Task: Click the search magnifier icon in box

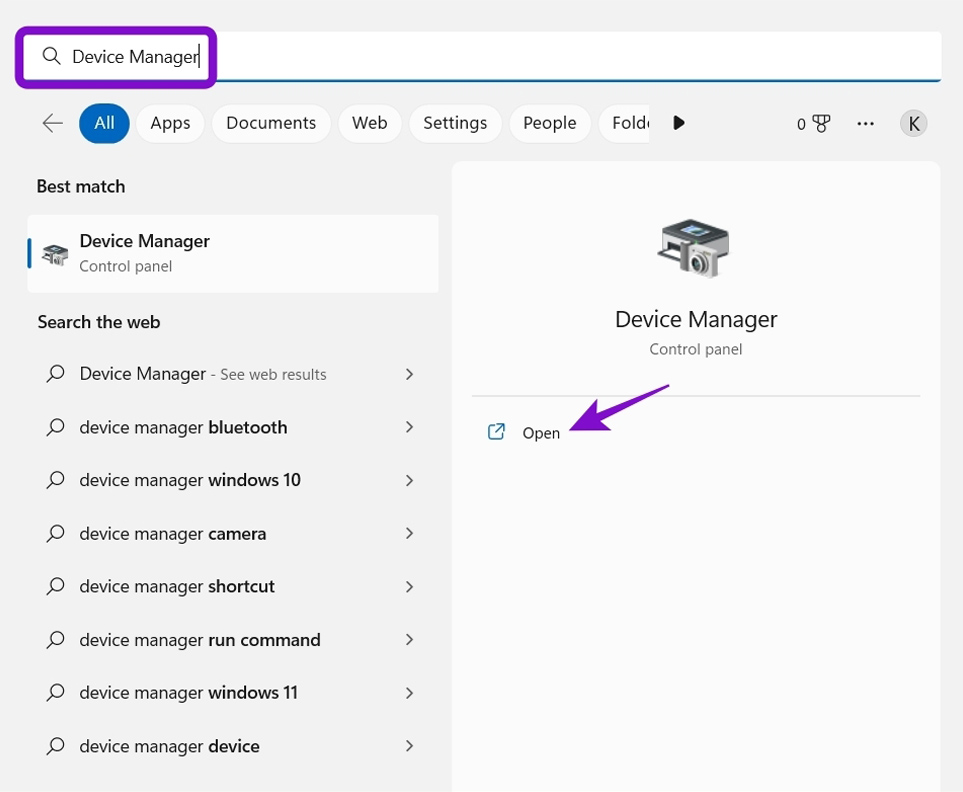Action: click(51, 56)
